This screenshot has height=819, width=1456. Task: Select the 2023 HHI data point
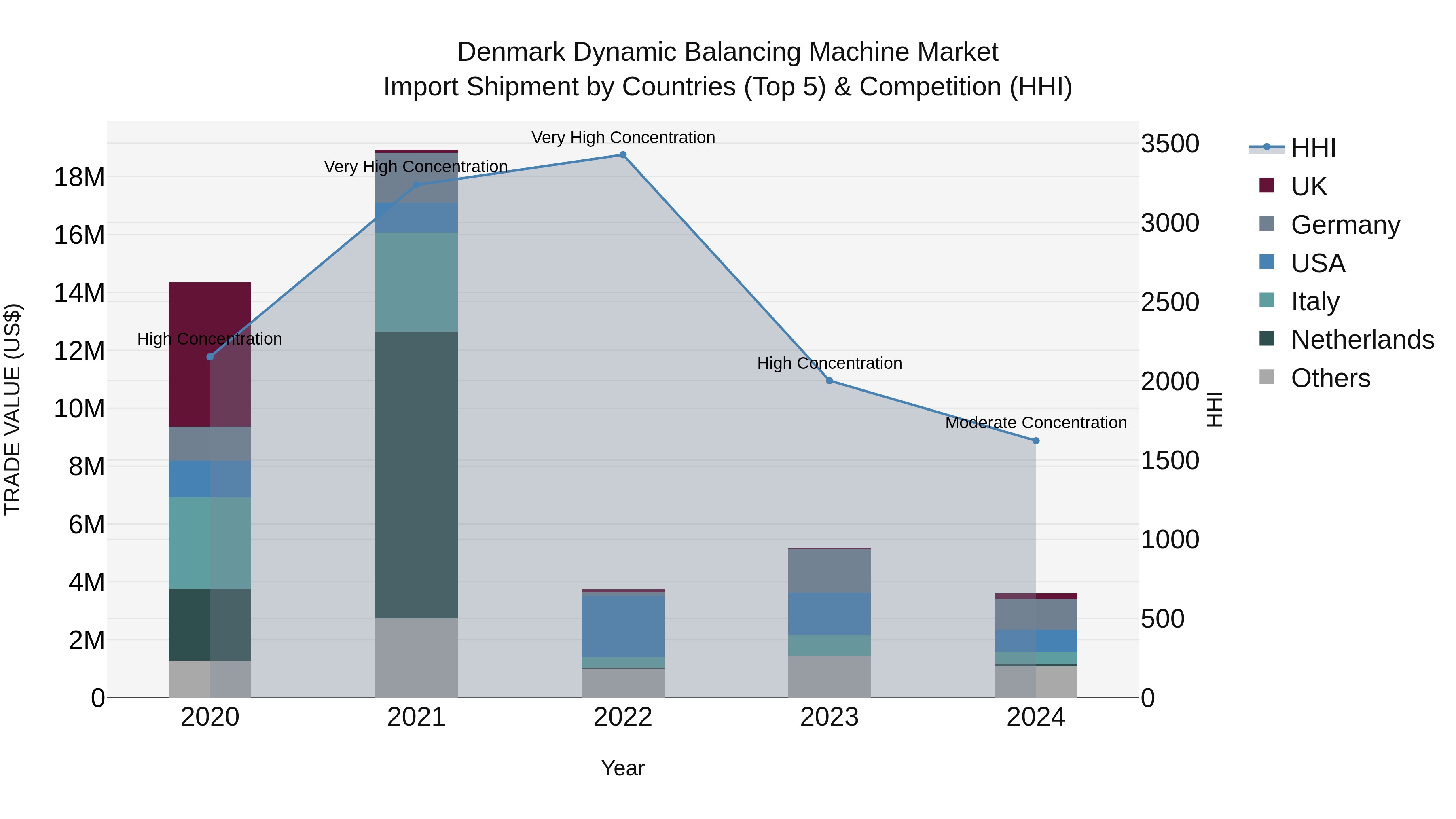(x=830, y=381)
